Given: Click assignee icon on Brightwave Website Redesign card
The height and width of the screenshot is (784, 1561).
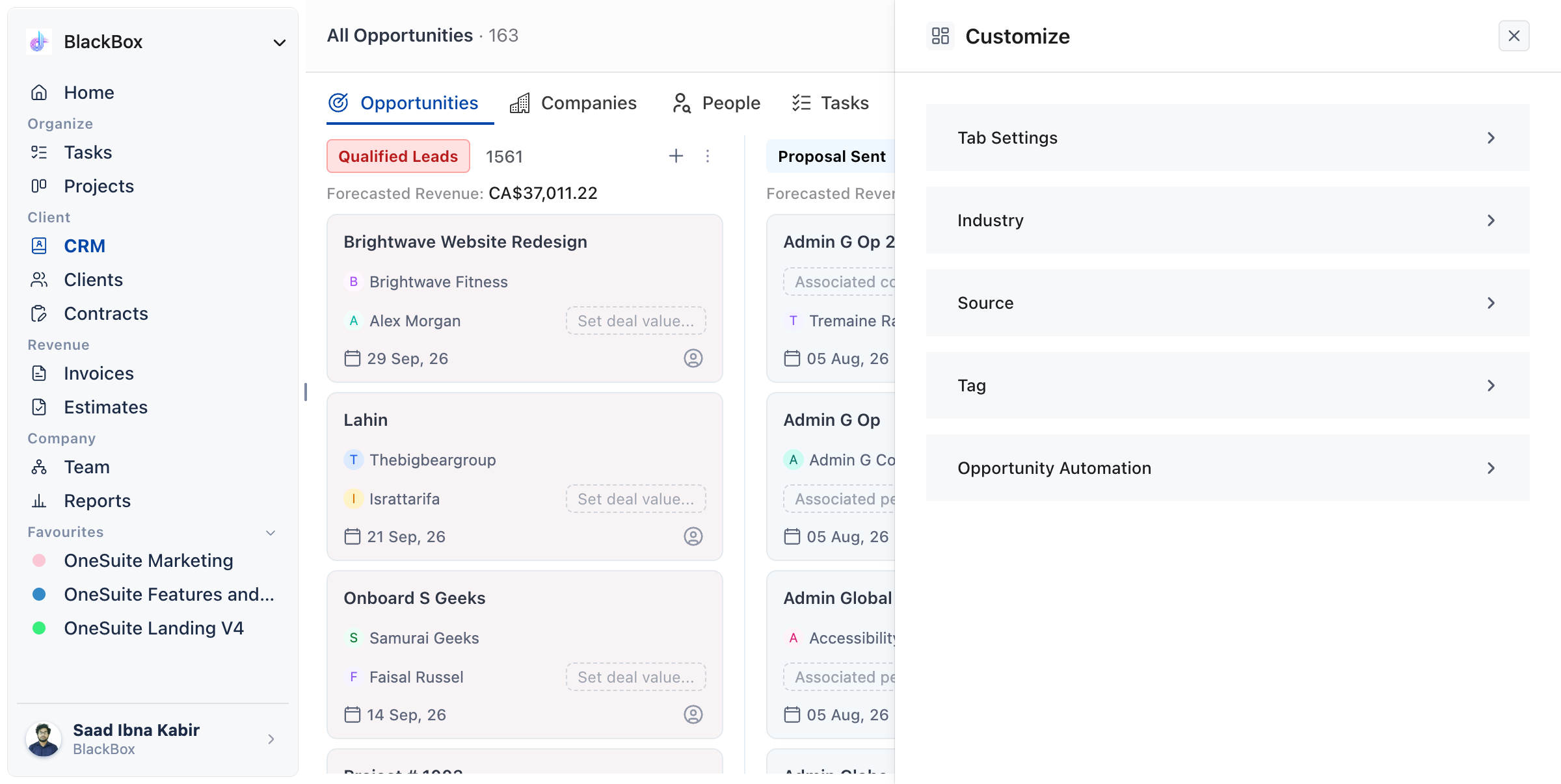Looking at the screenshot, I should [693, 358].
